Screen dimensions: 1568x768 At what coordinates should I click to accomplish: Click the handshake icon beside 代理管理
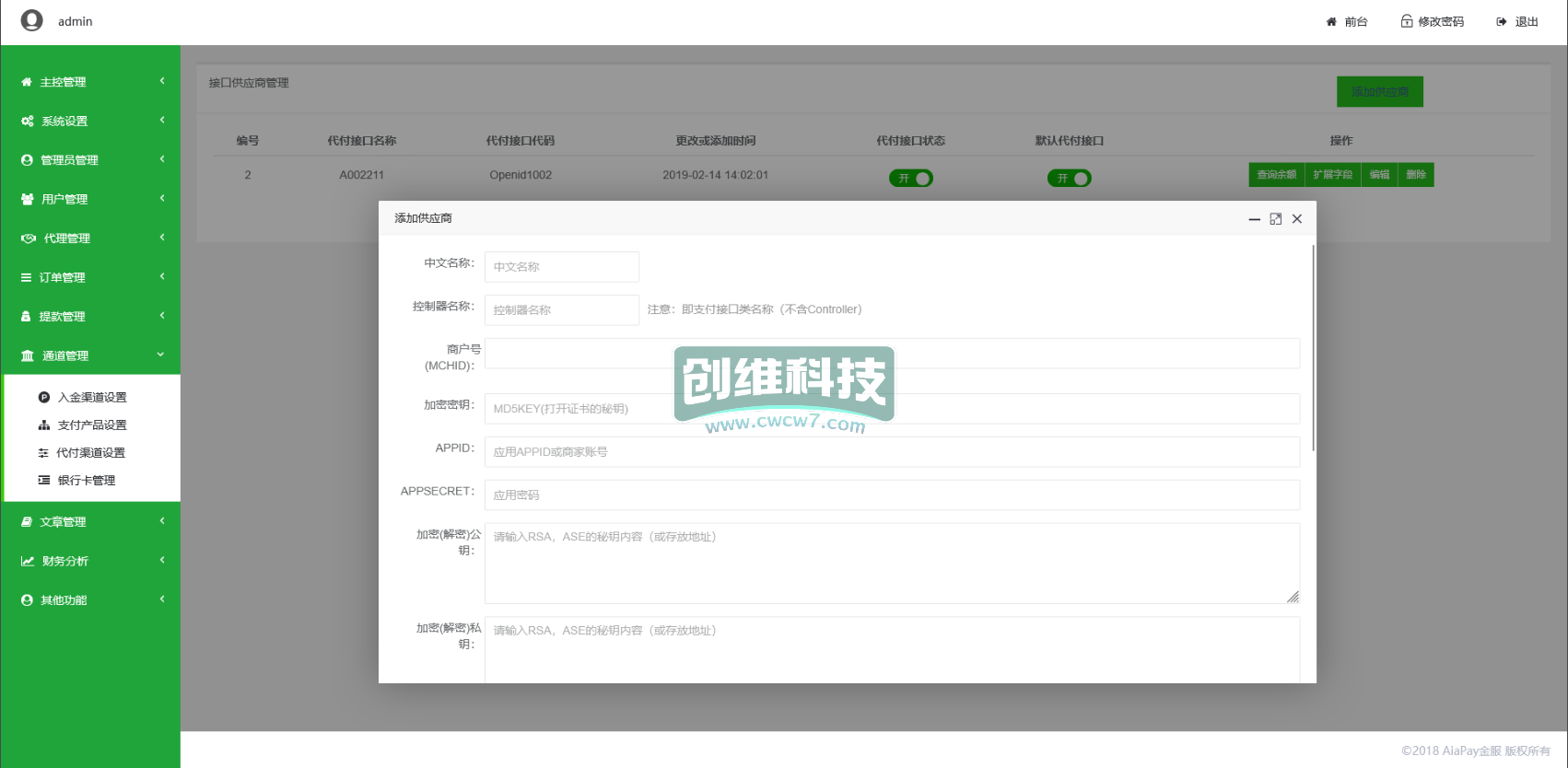(x=29, y=239)
